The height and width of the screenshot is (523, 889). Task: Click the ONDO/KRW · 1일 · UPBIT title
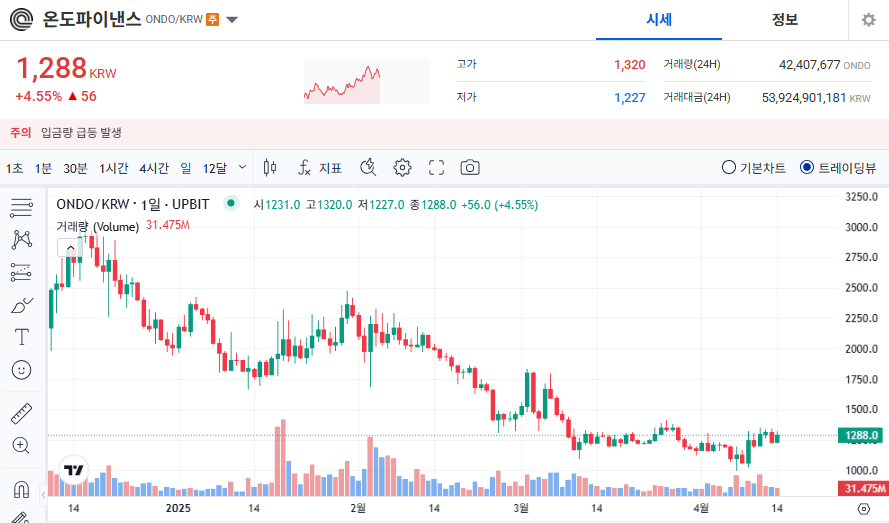pos(133,204)
